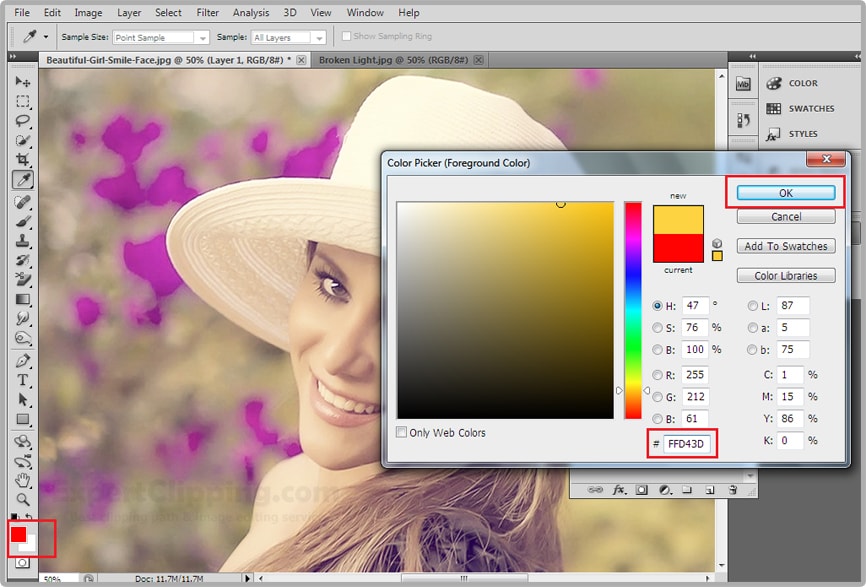Click OK in Color Picker dialog
Screen dimensions: 866x587
coord(785,192)
